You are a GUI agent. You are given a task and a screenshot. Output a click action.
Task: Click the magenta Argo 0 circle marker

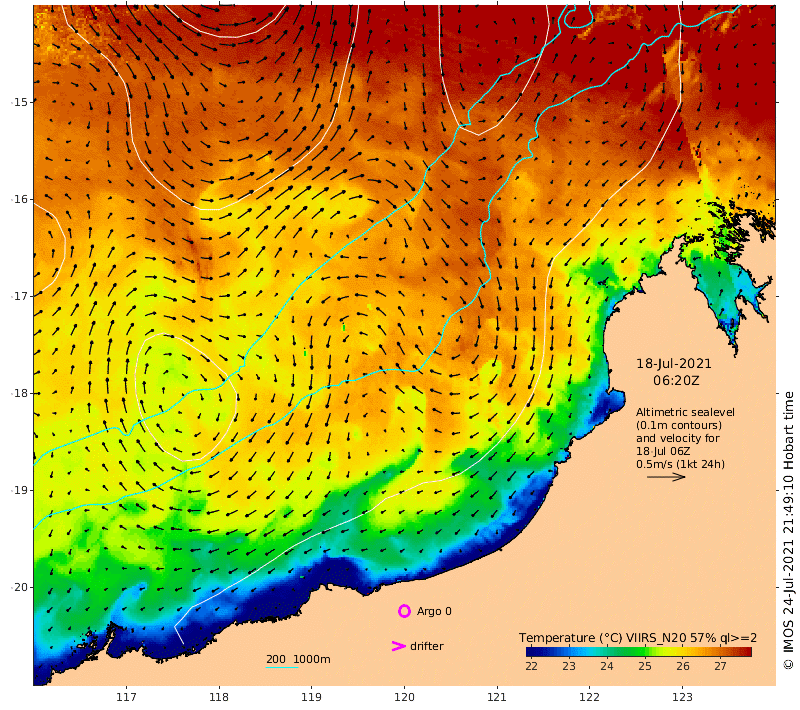(404, 611)
